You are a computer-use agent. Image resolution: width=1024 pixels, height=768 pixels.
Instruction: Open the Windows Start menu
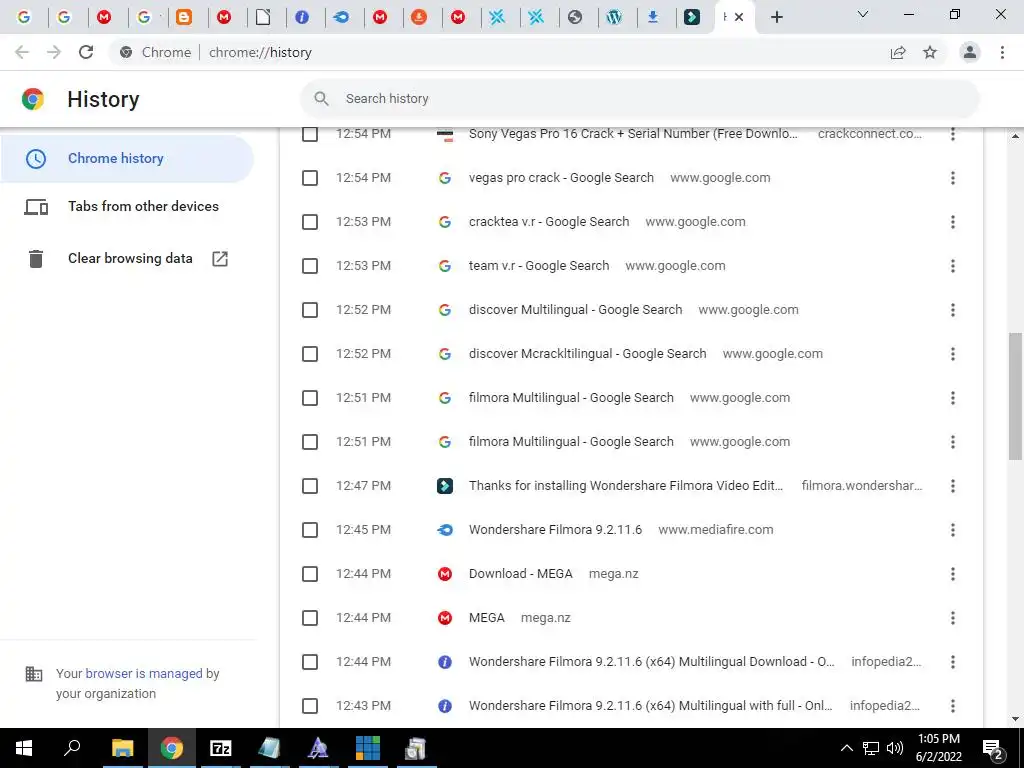(x=24, y=748)
